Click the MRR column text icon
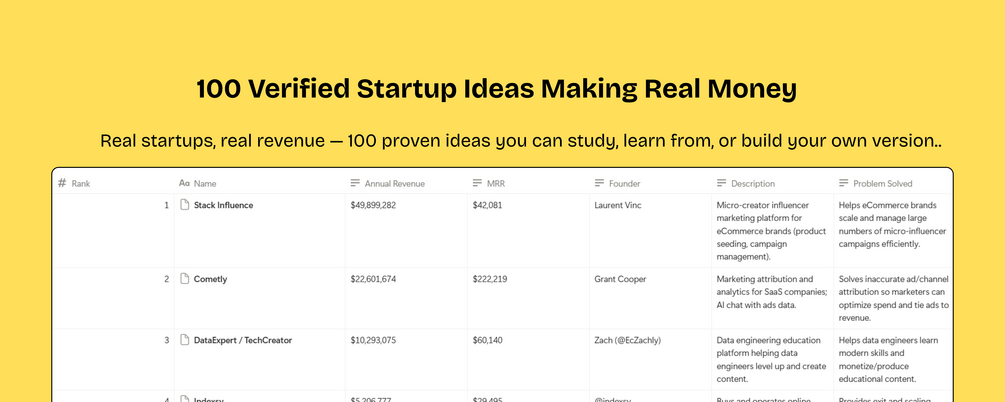The height and width of the screenshot is (402, 1005). 478,184
